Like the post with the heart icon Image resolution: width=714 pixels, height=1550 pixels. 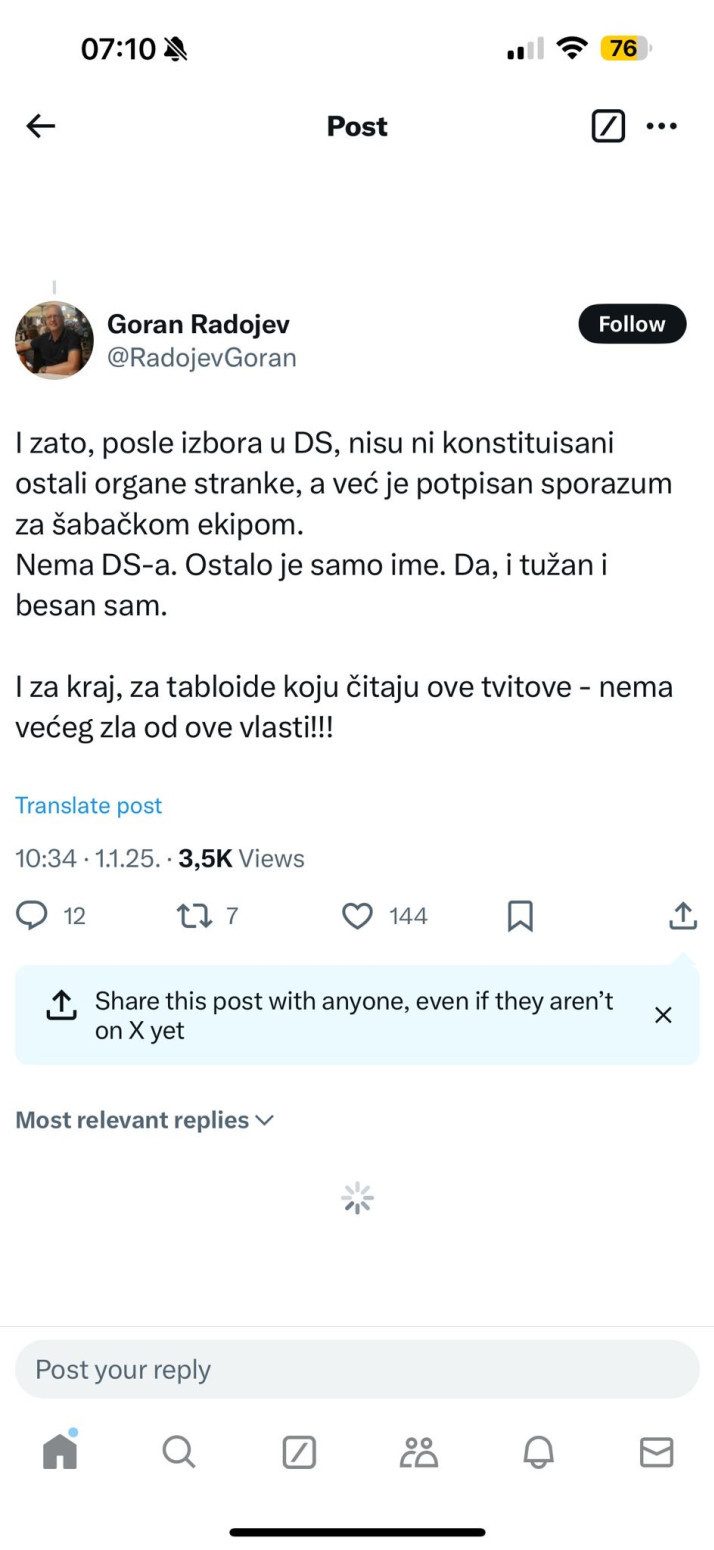coord(357,915)
